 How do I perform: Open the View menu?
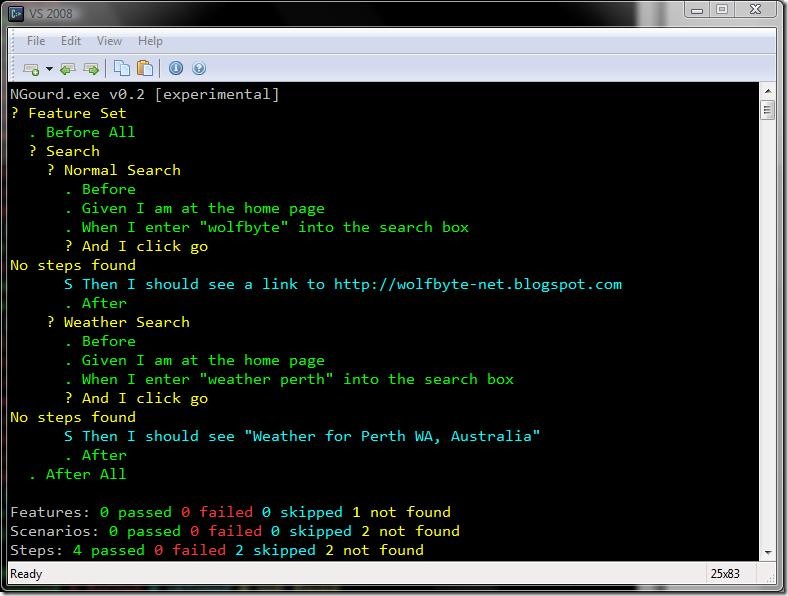pyautogui.click(x=109, y=41)
